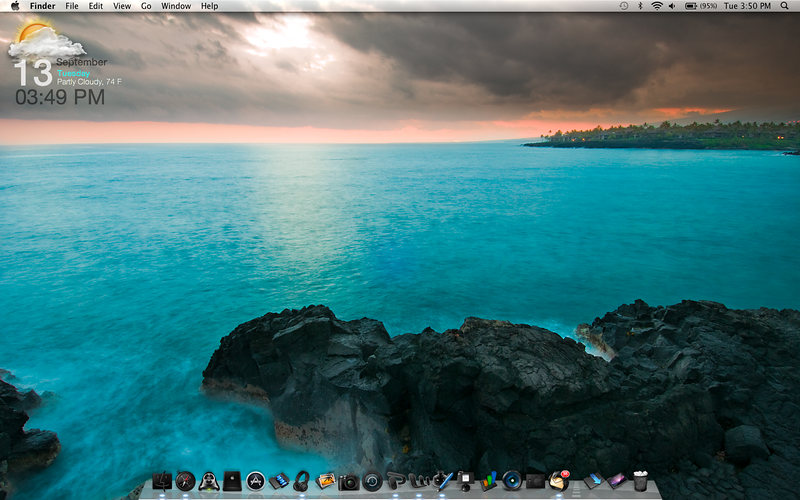Click the Window menu item
Screen dimensions: 800x500
point(176,6)
